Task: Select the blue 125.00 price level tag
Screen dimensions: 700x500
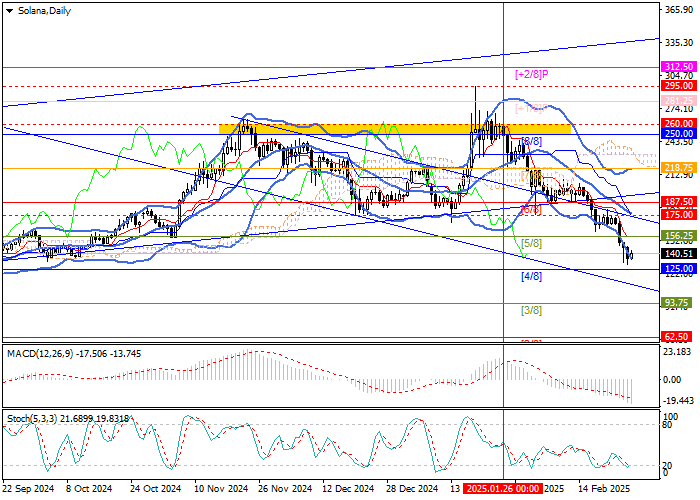Action: 678,269
